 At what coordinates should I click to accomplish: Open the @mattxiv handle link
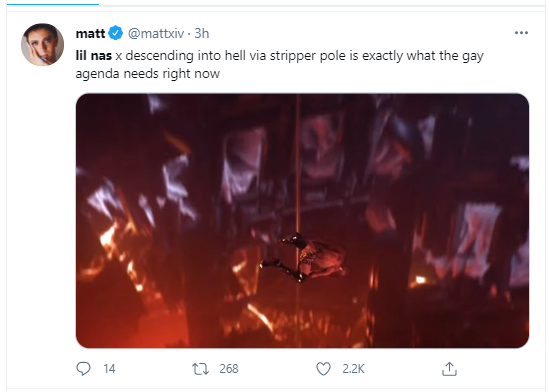(156, 34)
